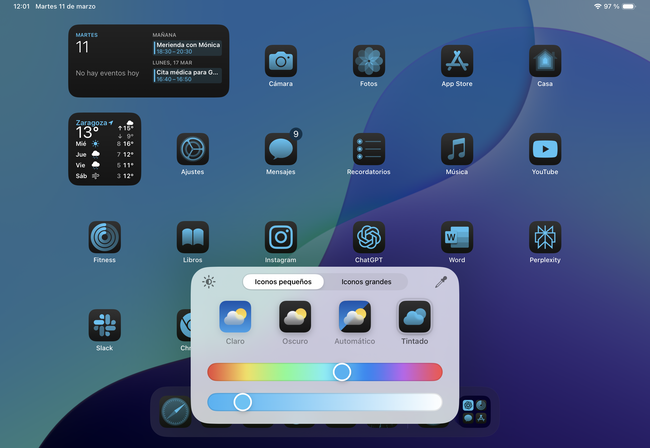Open the Slack app

(x=104, y=325)
